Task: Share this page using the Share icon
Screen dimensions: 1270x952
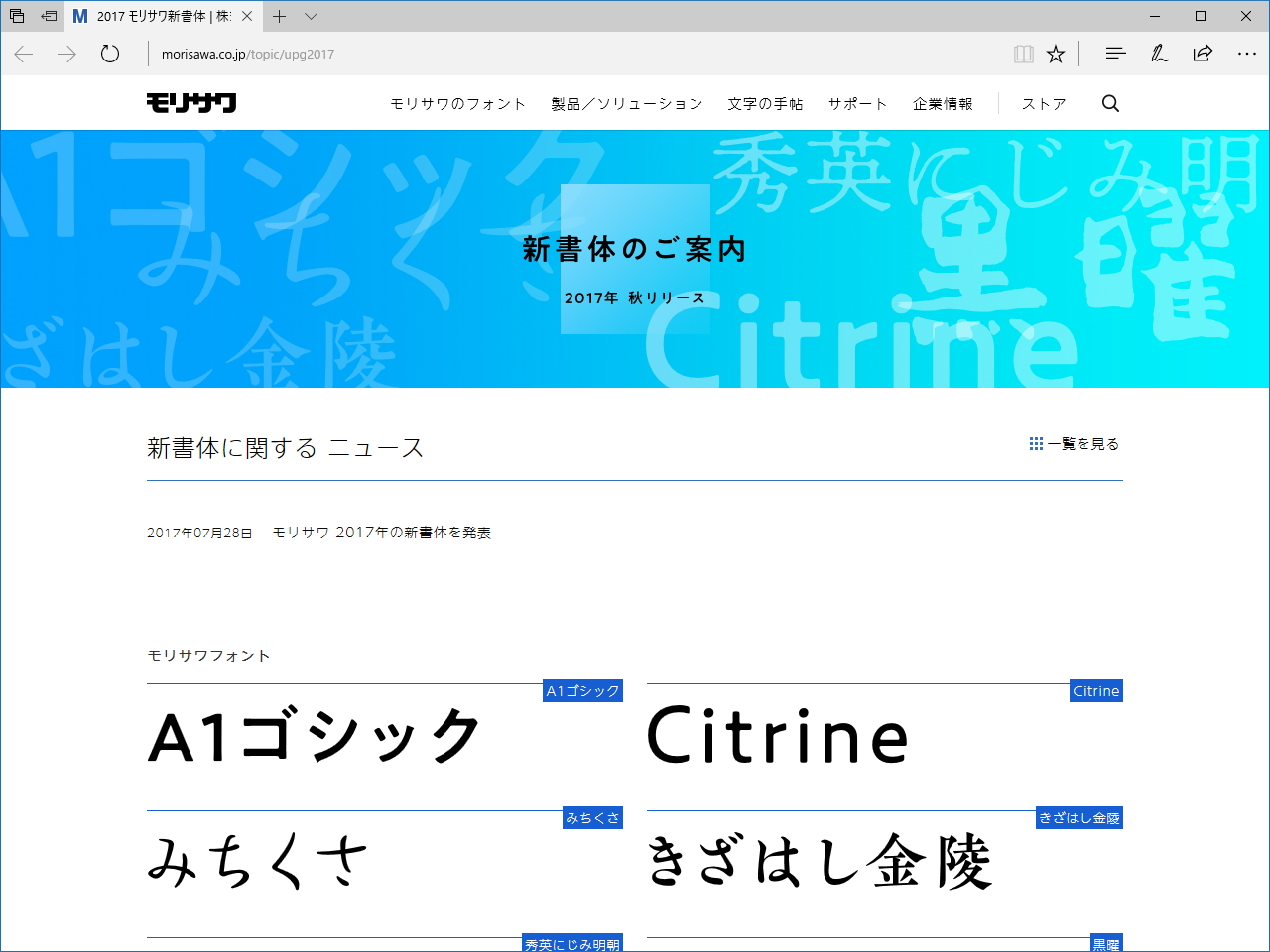Action: [1203, 54]
